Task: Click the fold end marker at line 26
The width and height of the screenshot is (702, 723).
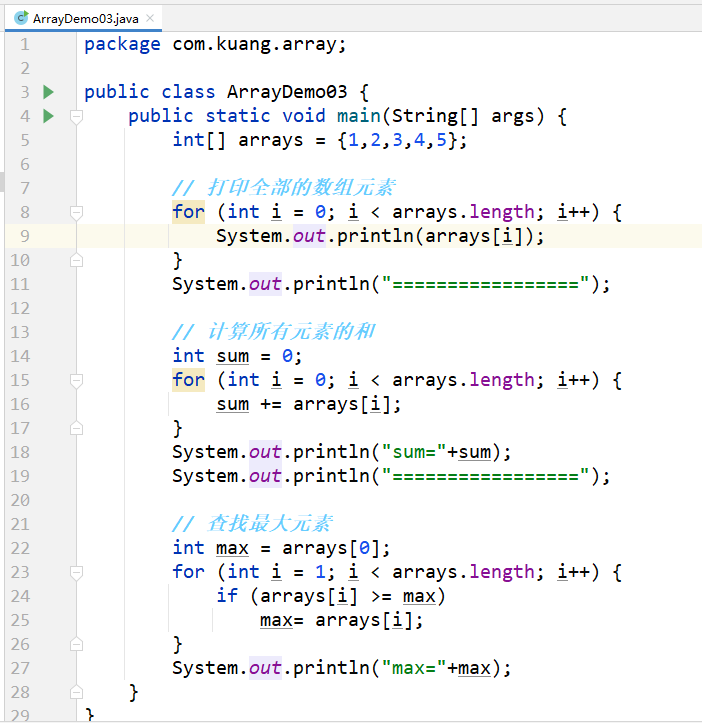Action: coord(77,644)
